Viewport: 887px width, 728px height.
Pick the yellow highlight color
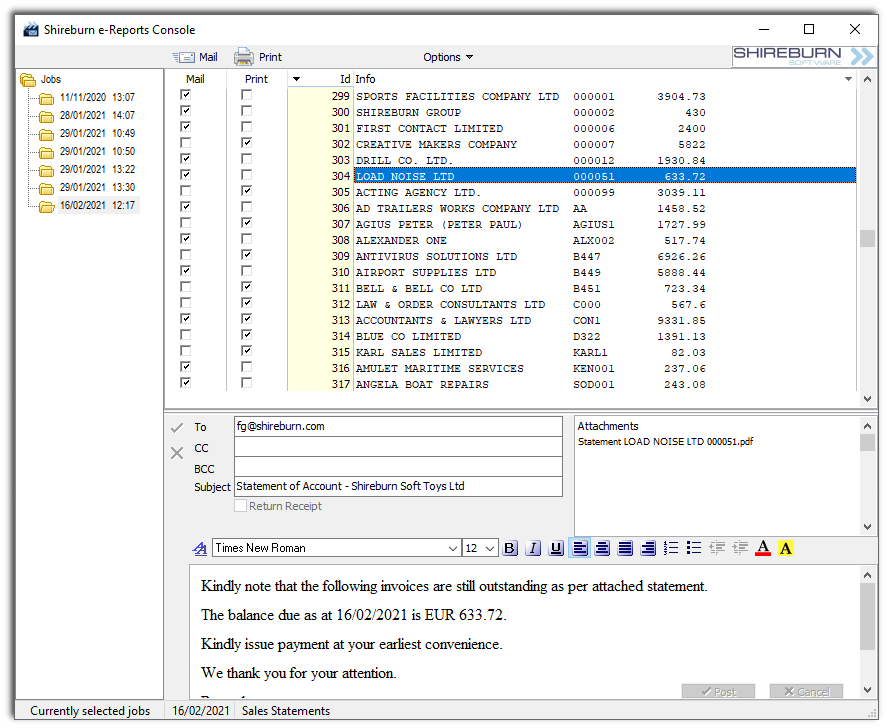point(786,548)
